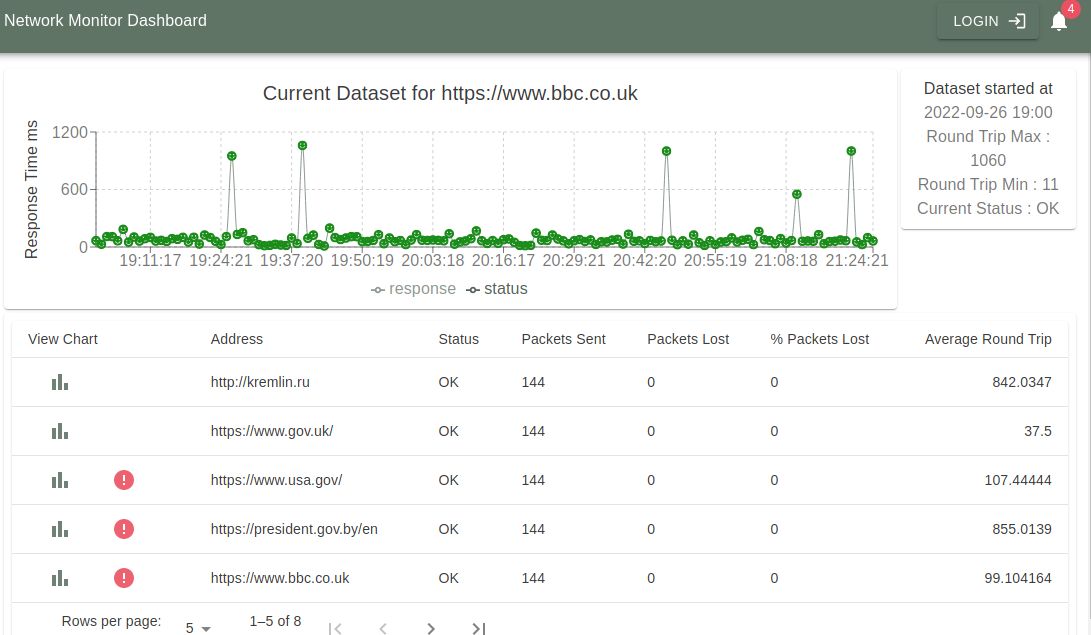
Task: View chart for https://www.usa.gov/
Action: point(59,480)
